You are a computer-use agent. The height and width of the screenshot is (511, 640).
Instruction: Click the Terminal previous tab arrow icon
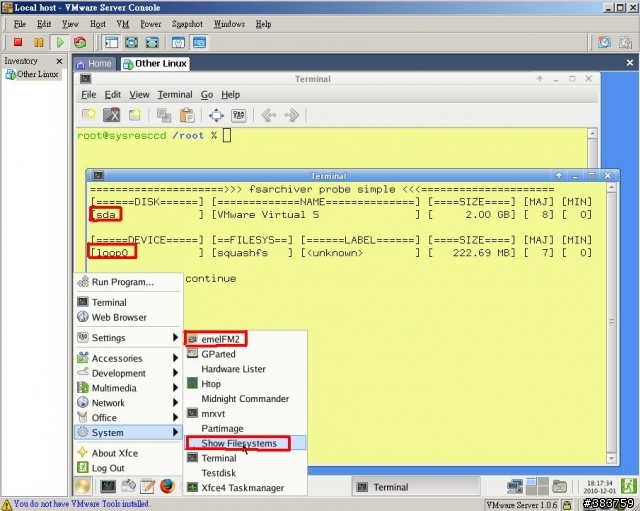(x=269, y=116)
